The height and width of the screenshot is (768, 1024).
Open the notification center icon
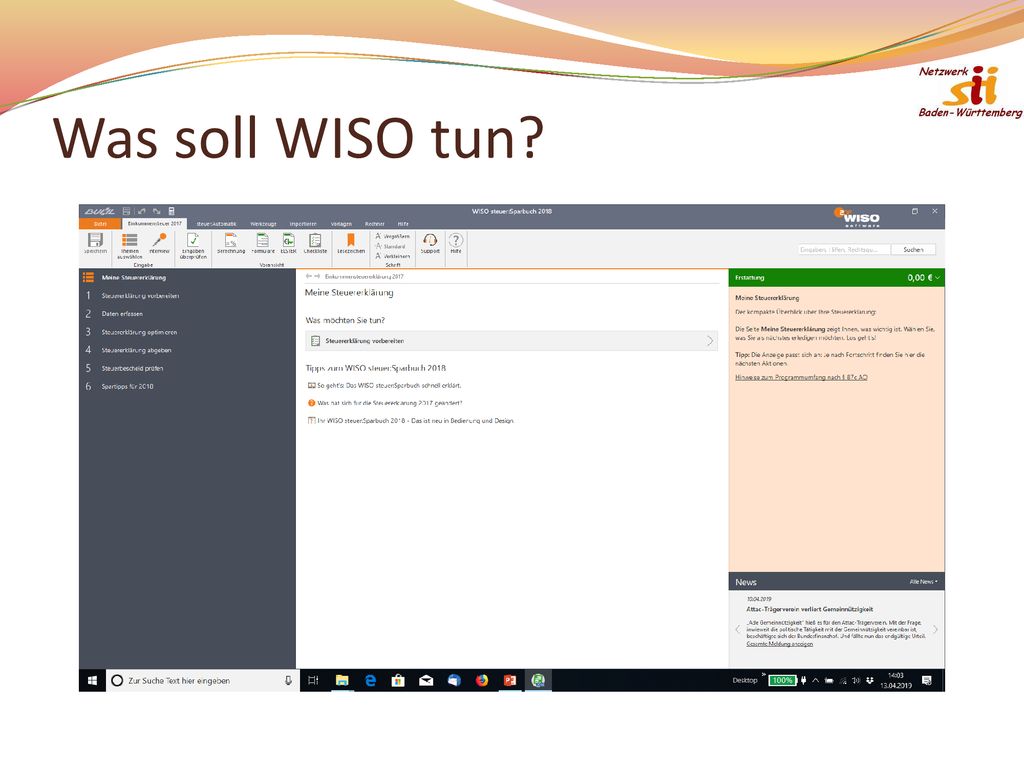(926, 680)
